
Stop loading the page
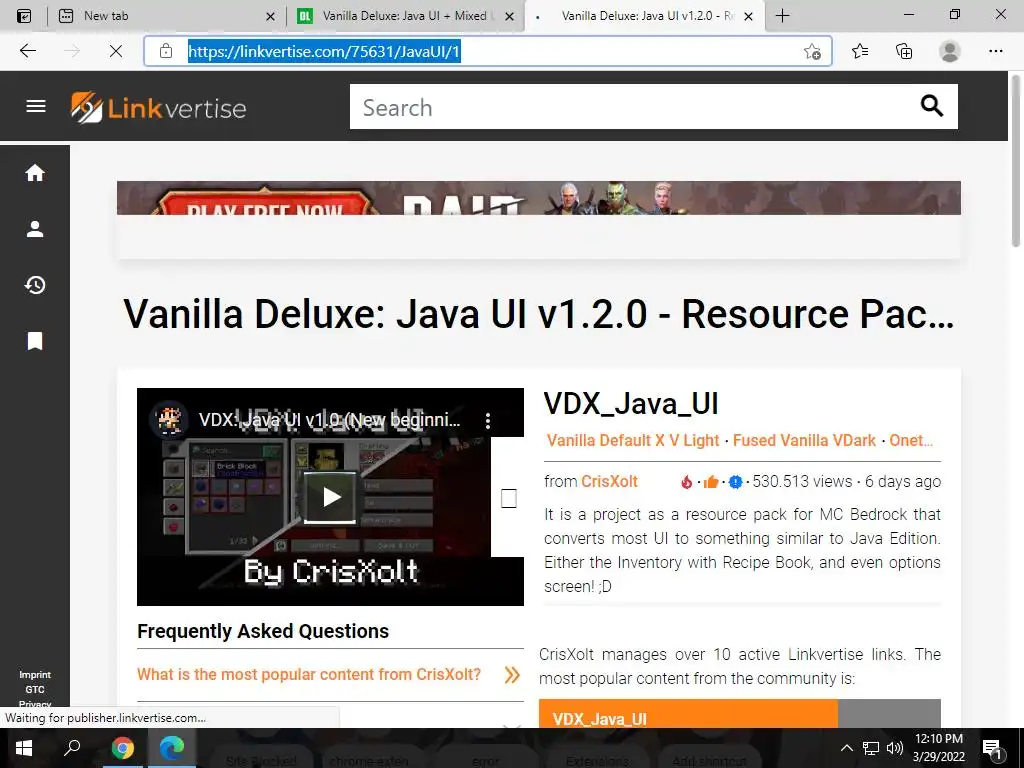[x=116, y=51]
